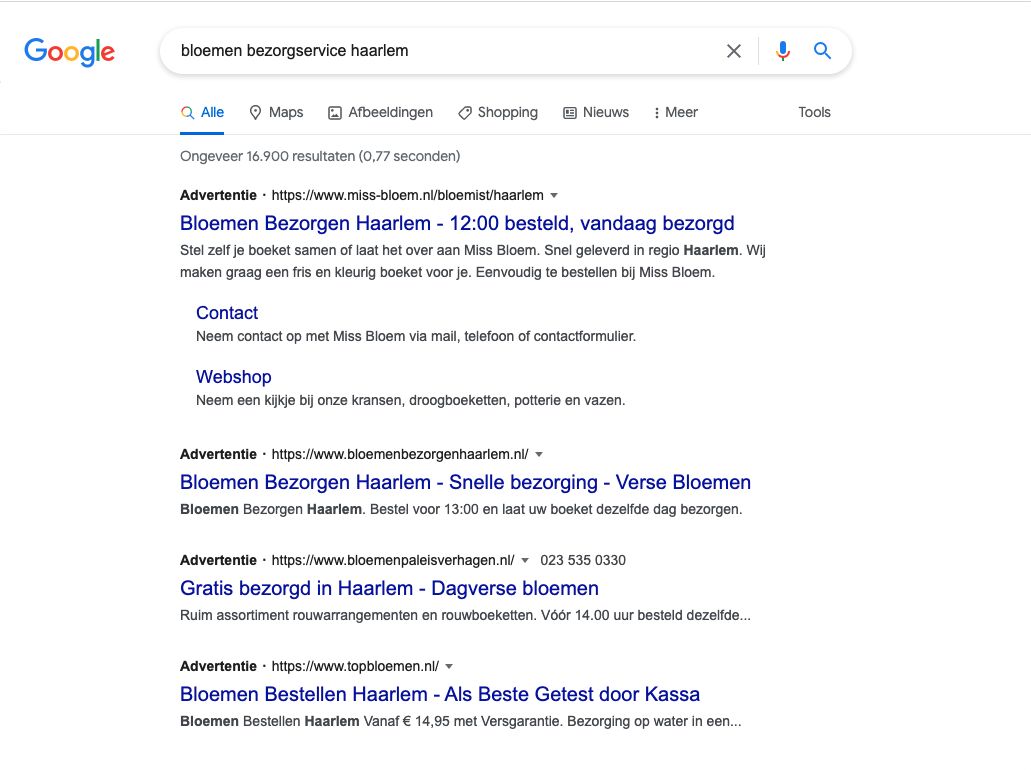Click the Google logo

[69, 52]
